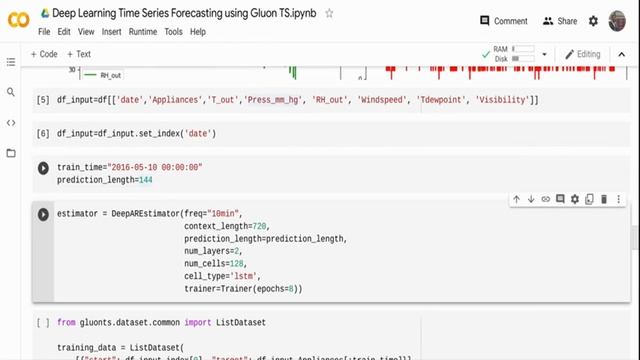Open the Colab home logo
This screenshot has width=640, height=360.
click(18, 20)
